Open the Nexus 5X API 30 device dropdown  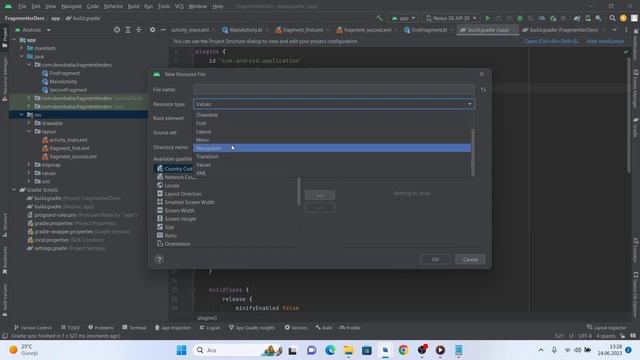point(451,18)
